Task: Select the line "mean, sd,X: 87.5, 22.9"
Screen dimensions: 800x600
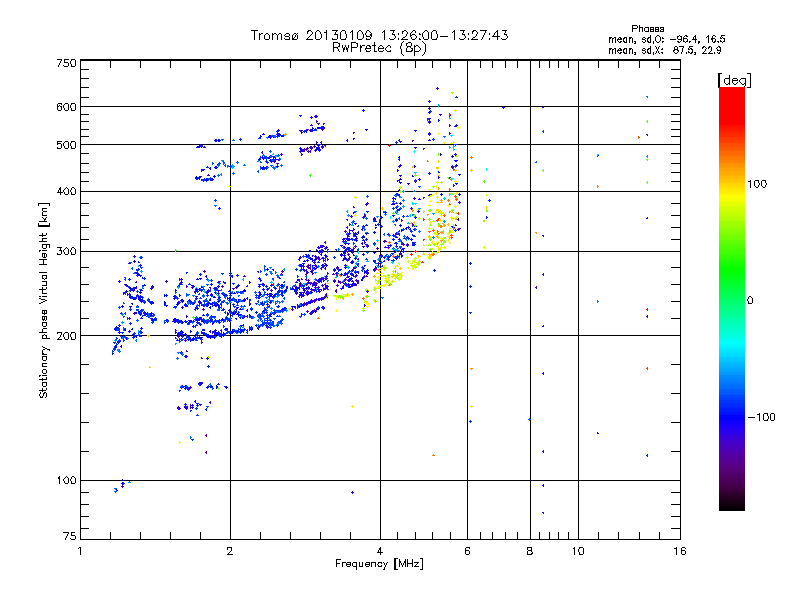Action: (x=664, y=50)
